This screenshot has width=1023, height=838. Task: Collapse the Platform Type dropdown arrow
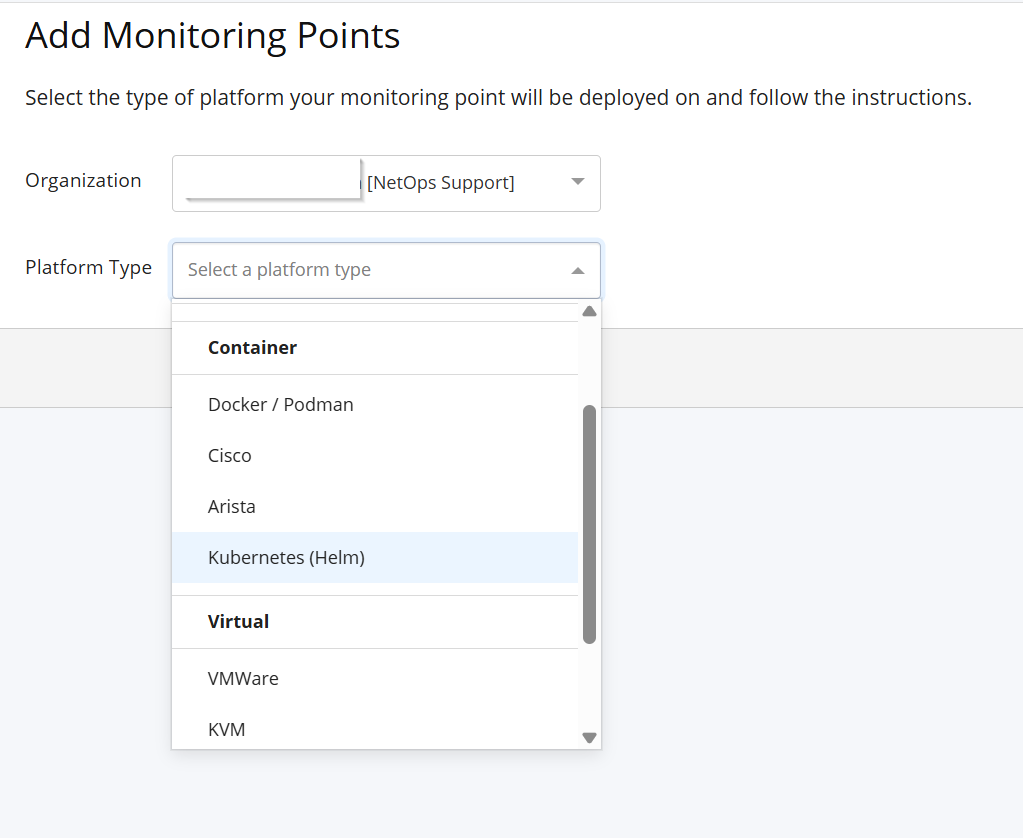click(x=577, y=270)
